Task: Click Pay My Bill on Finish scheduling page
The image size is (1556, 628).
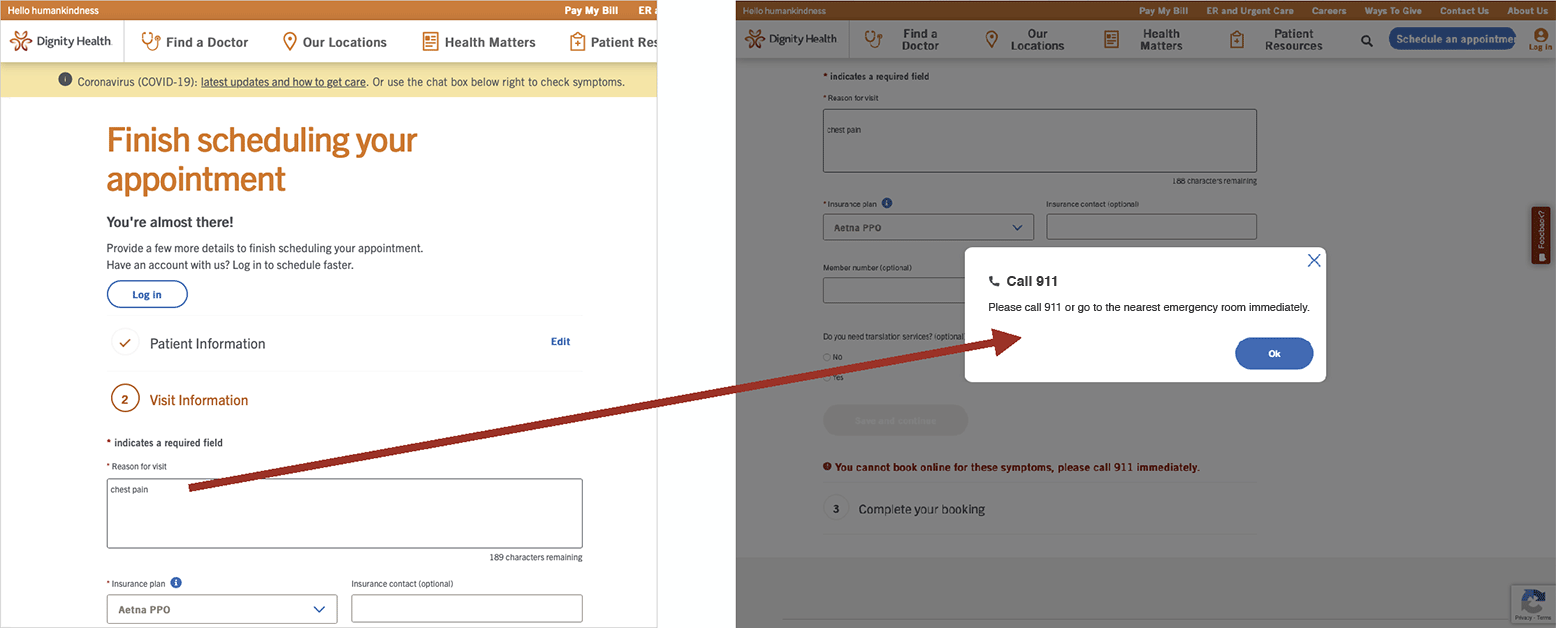Action: (591, 10)
